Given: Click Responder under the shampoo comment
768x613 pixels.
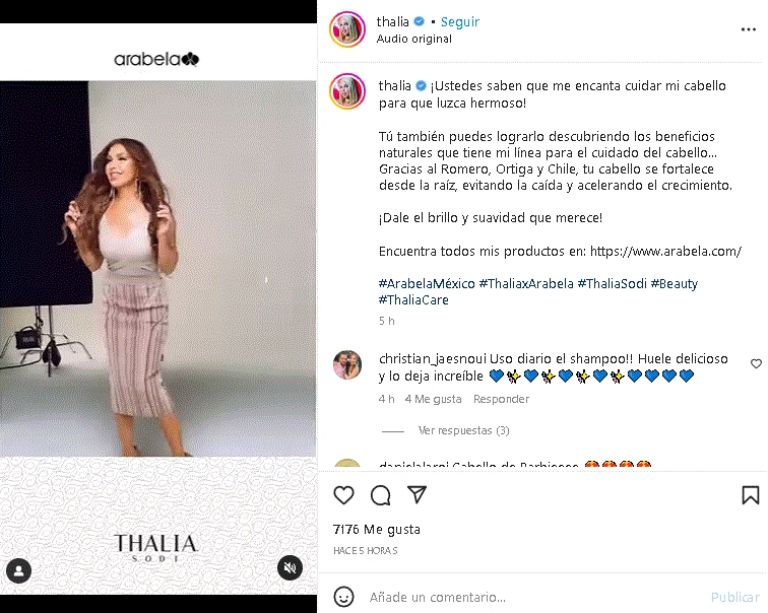Looking at the screenshot, I should tap(501, 399).
